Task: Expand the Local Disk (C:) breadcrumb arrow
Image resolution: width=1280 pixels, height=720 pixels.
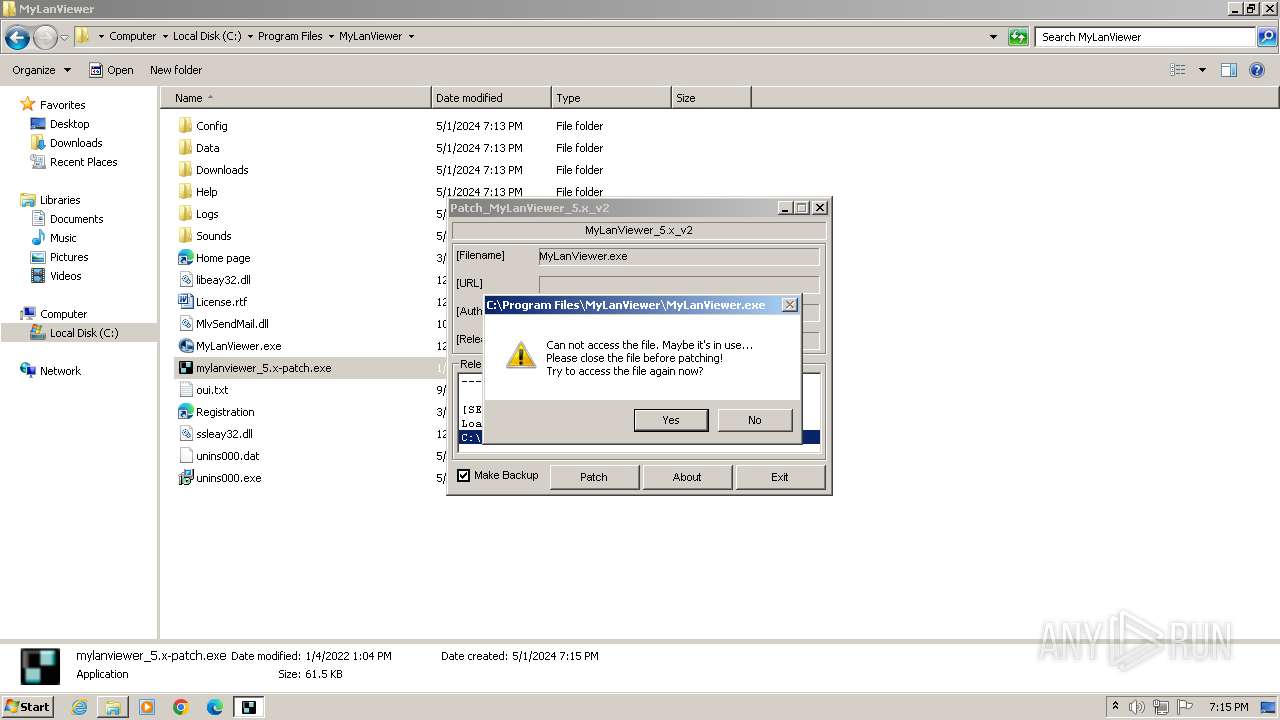Action: [x=250, y=36]
